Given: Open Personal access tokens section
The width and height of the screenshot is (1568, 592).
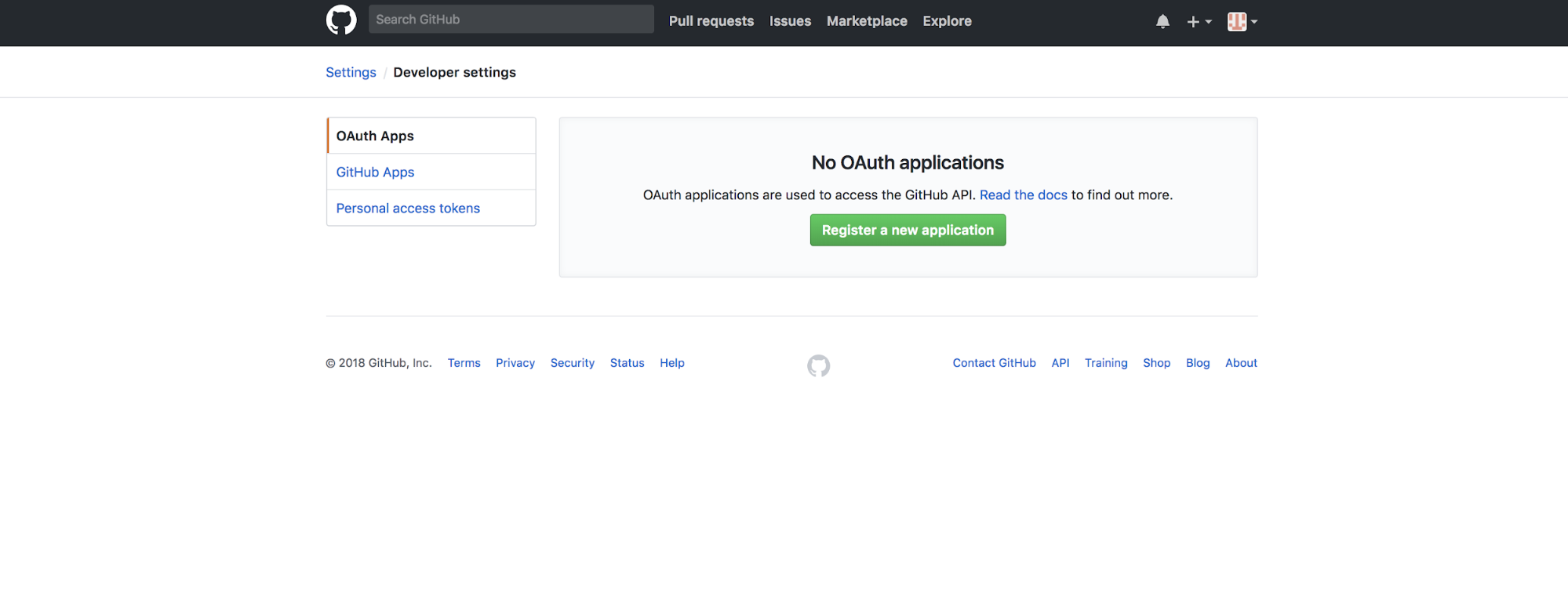Looking at the screenshot, I should [408, 208].
